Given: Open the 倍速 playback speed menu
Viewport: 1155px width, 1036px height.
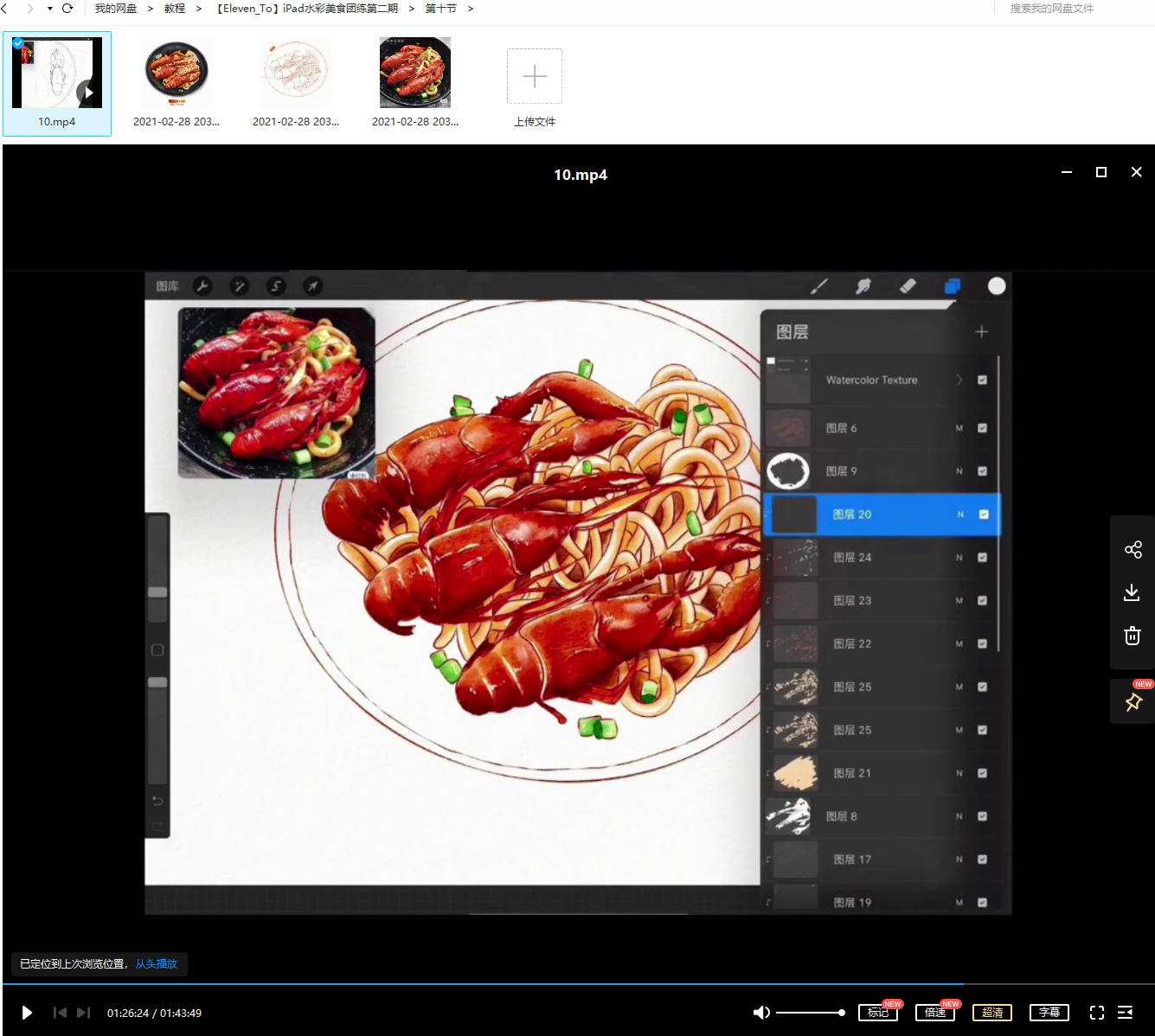Looking at the screenshot, I should pos(935,1013).
